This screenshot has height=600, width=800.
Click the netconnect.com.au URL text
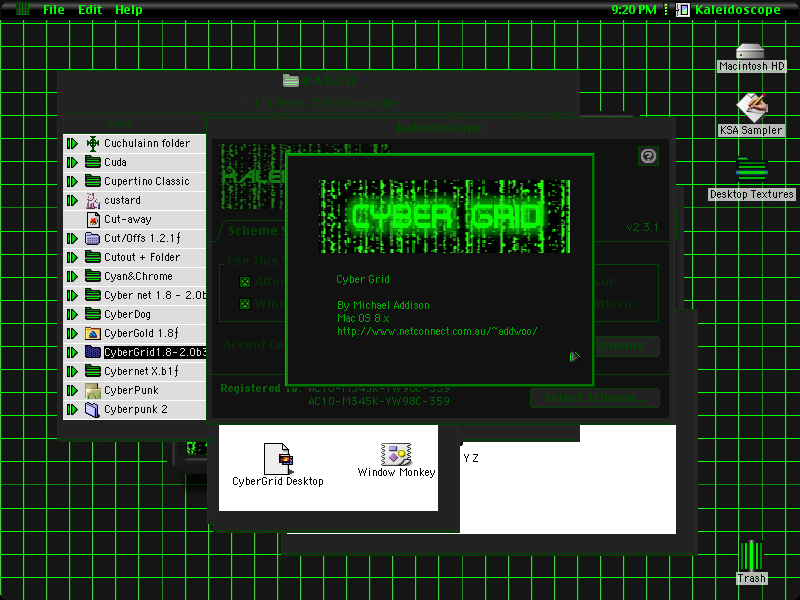click(437, 331)
